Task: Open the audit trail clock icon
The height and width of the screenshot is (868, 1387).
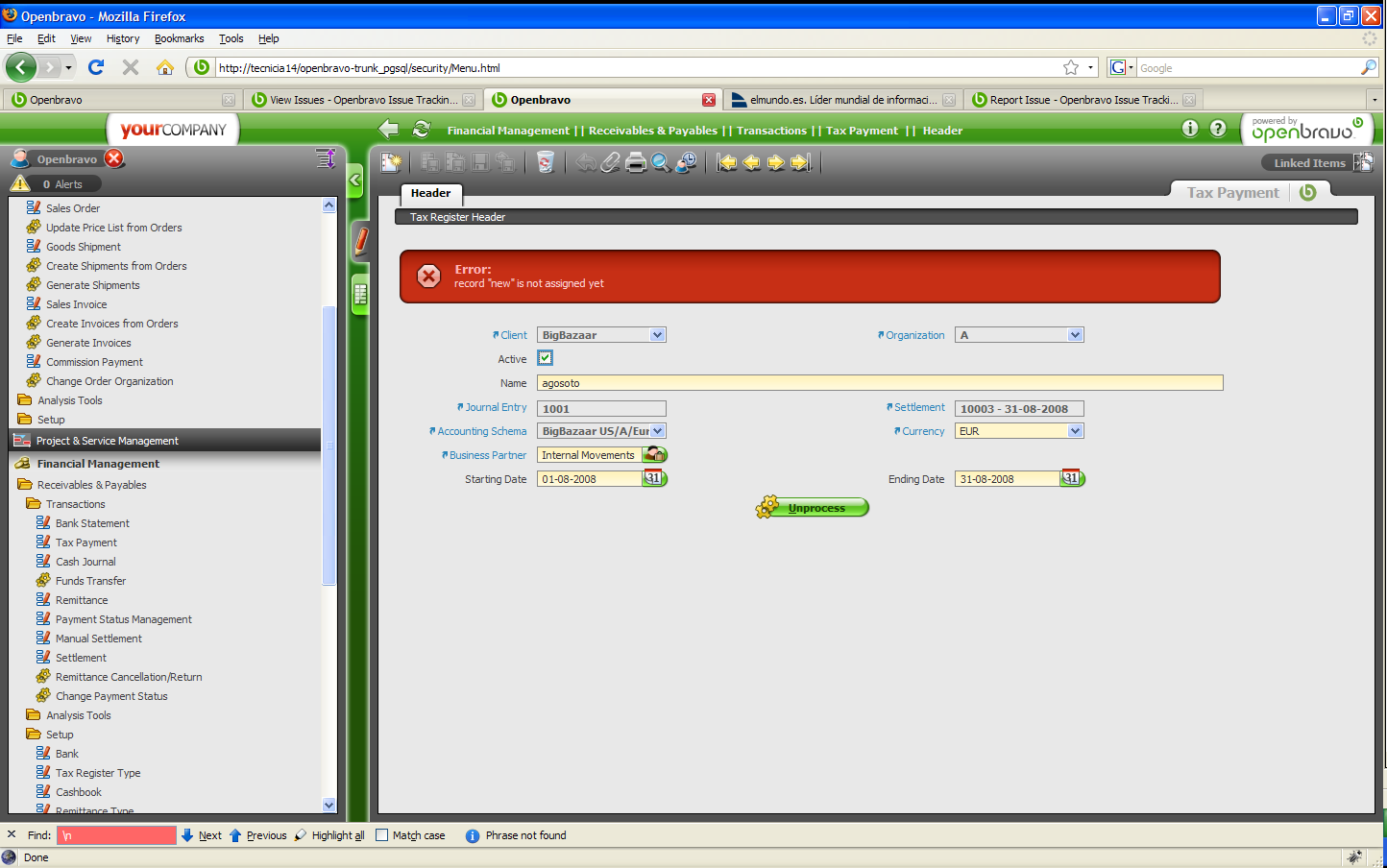Action: click(686, 162)
